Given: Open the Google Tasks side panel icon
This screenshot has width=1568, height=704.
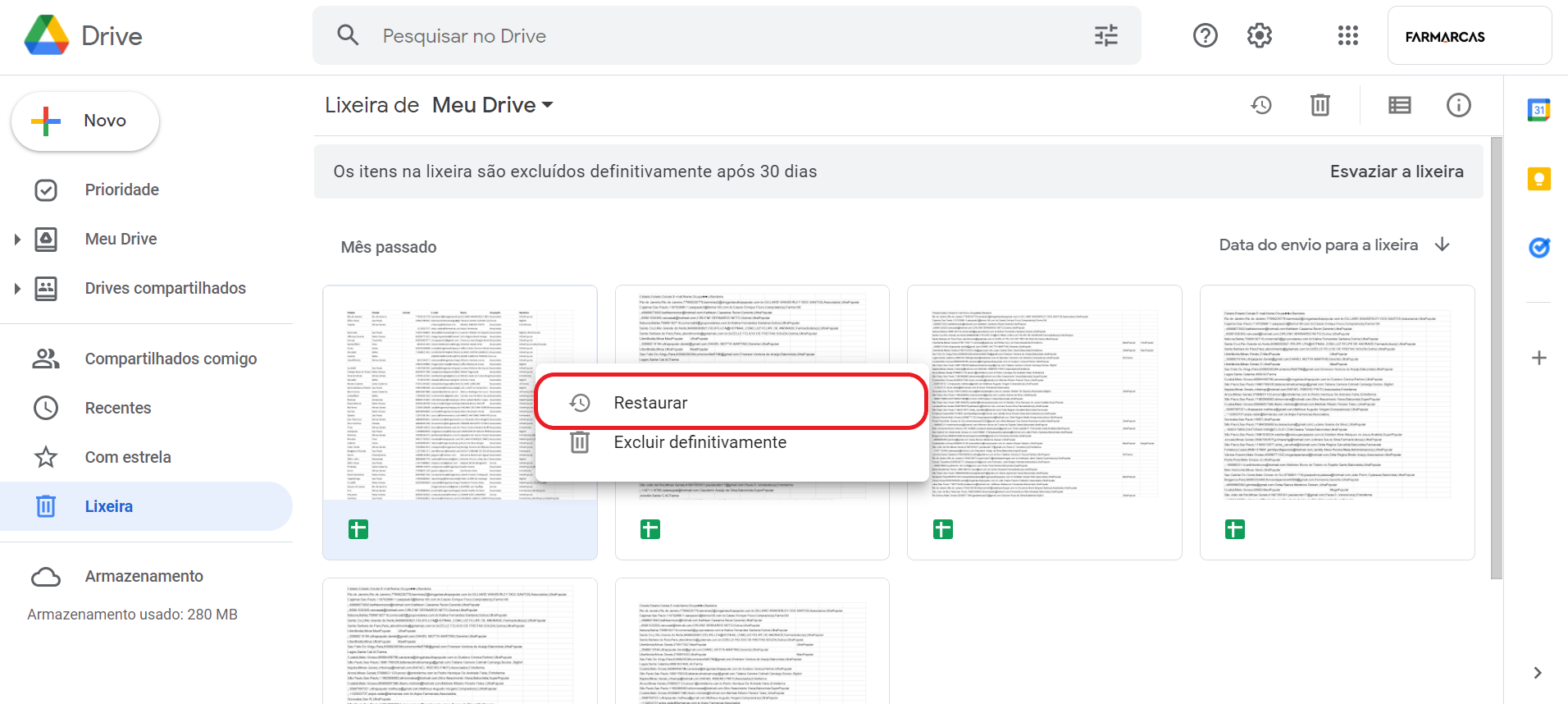Looking at the screenshot, I should [x=1538, y=247].
